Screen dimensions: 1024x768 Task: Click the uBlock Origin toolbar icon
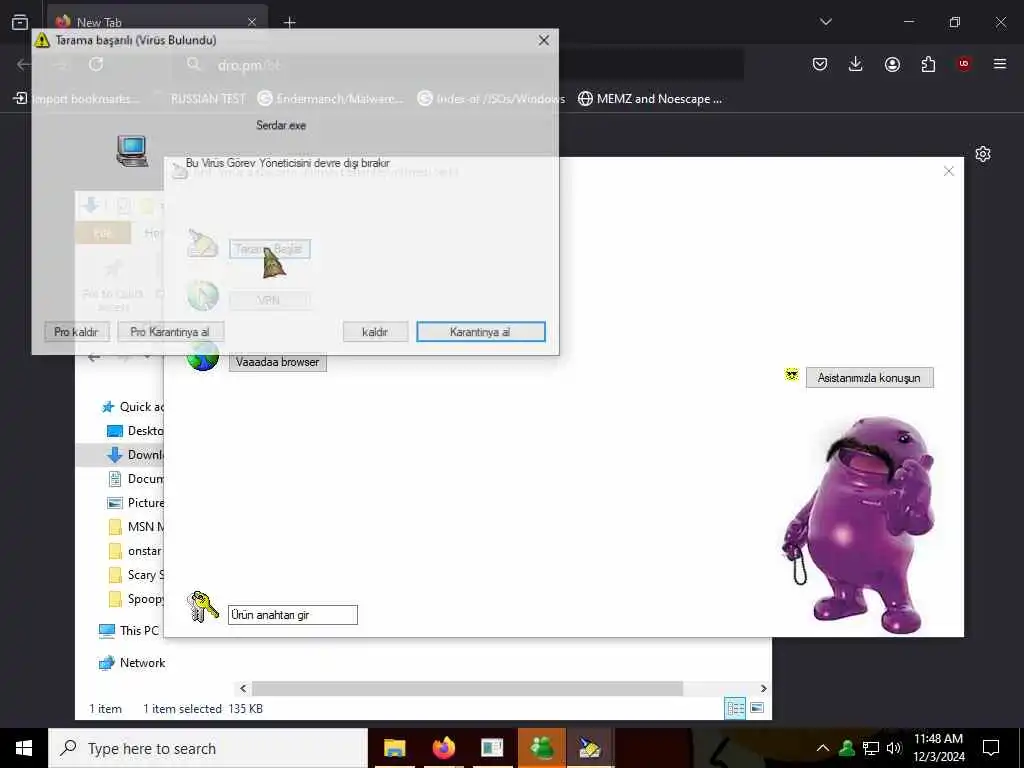point(964,64)
